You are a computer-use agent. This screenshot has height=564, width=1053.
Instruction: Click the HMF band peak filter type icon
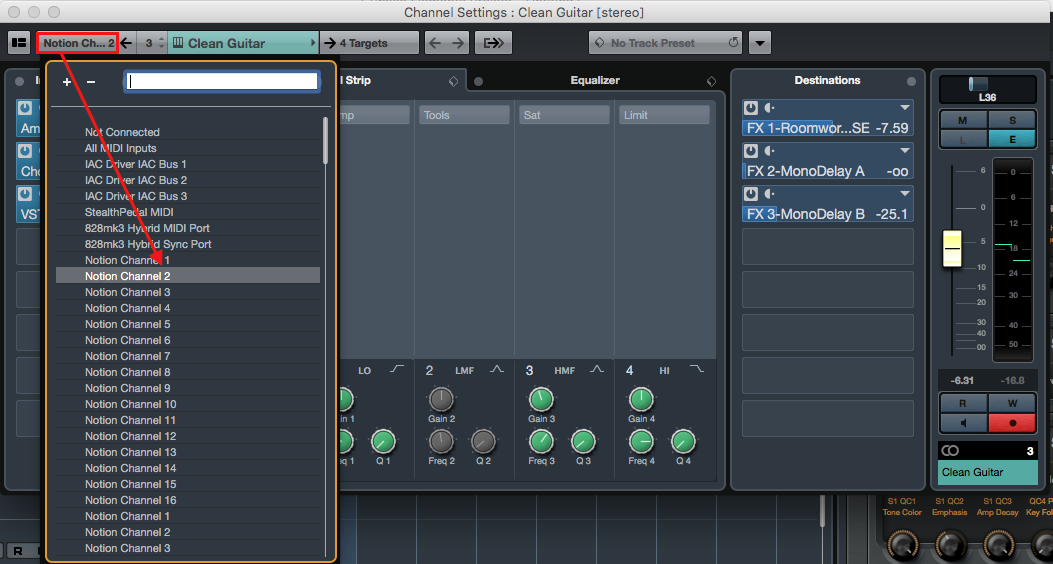[597, 369]
